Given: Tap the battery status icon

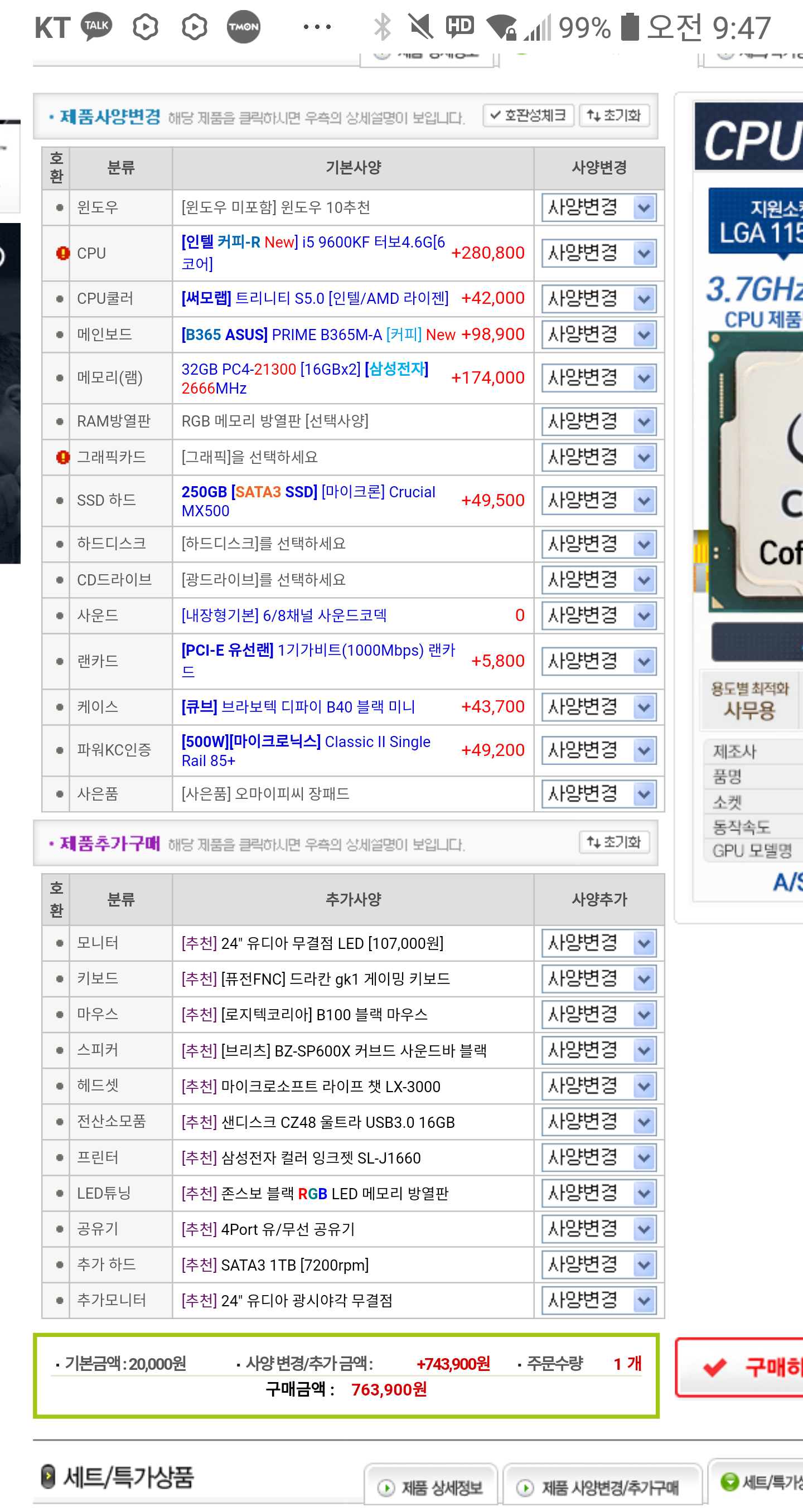Looking at the screenshot, I should tap(629, 27).
